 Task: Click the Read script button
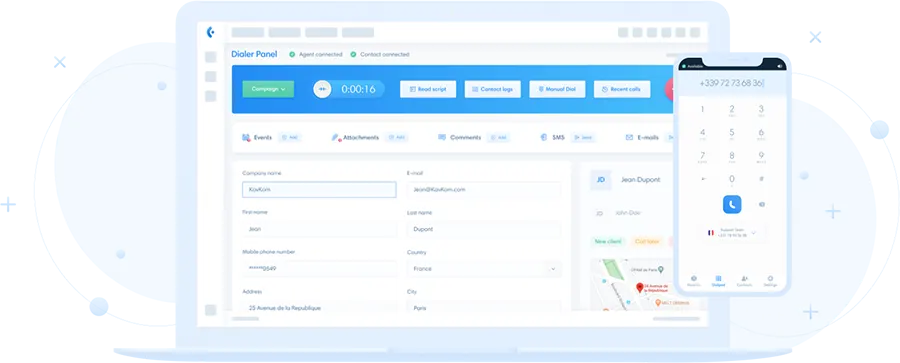[x=428, y=89]
